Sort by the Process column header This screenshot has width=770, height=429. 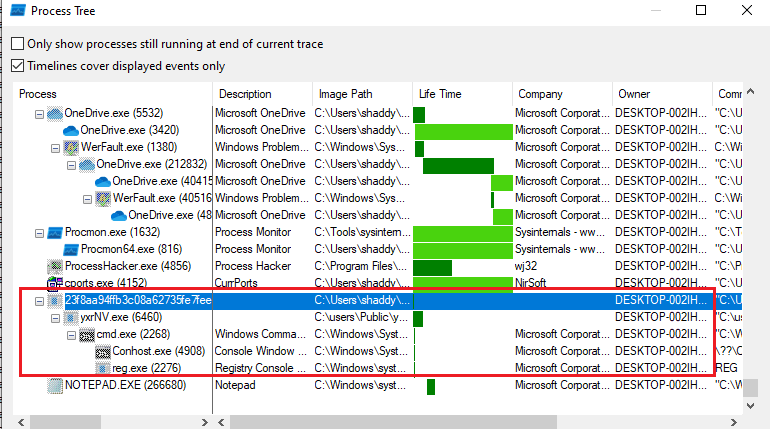113,94
